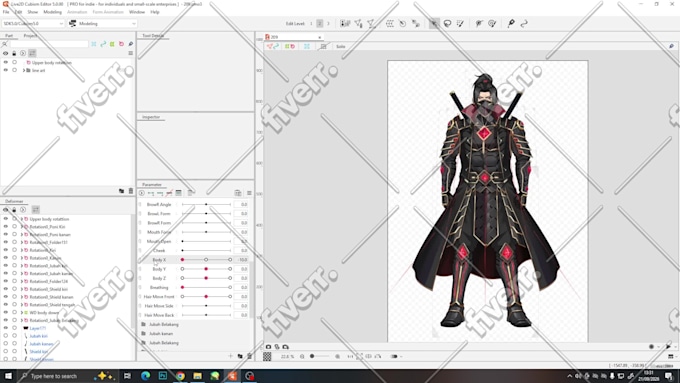
Task: Select the Deform Brush tool
Action: 492,23
